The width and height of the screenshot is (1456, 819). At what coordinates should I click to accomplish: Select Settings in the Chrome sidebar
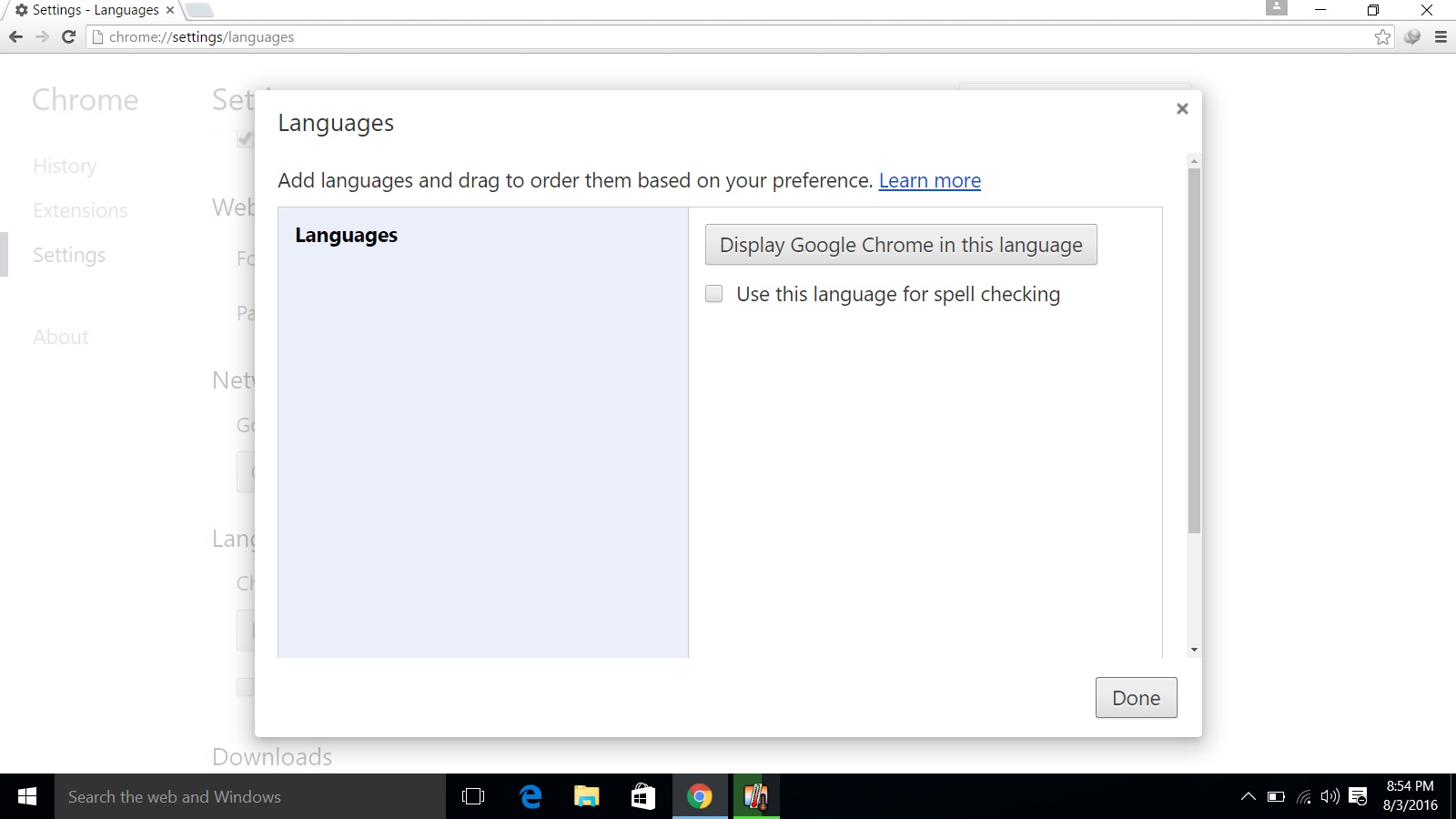tap(69, 255)
